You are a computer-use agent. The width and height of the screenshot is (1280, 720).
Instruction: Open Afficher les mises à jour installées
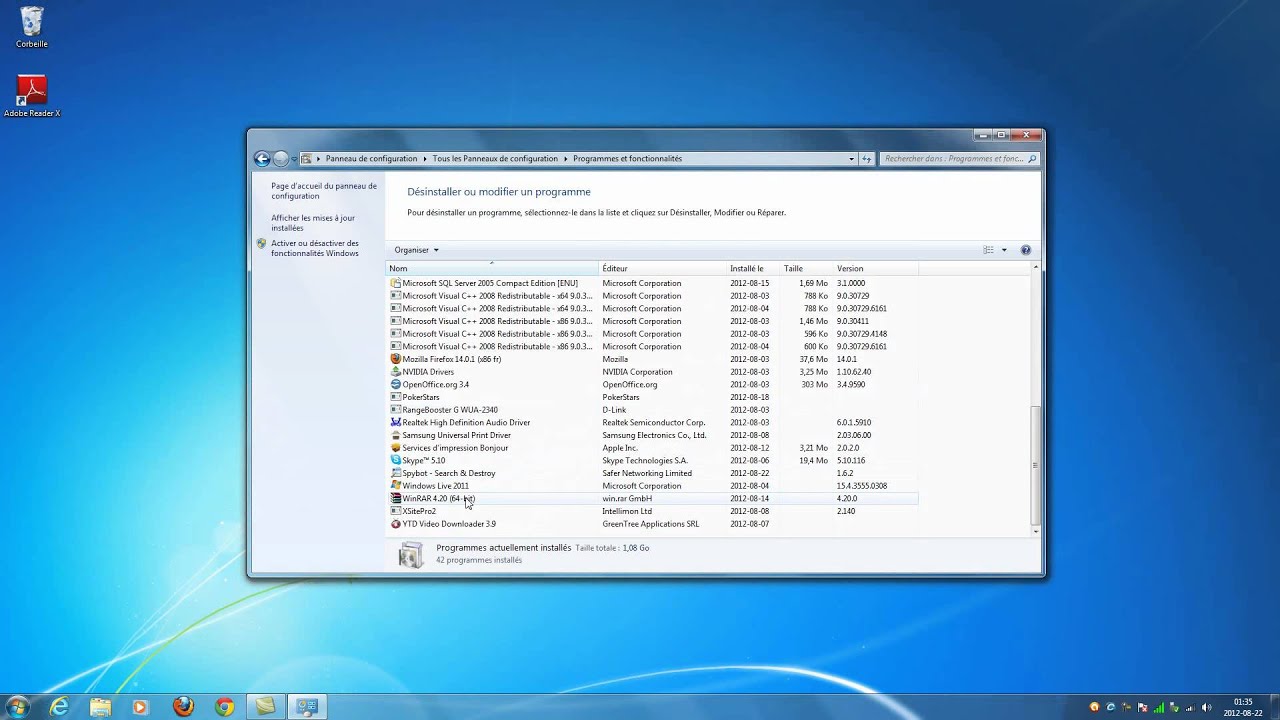[x=313, y=222]
